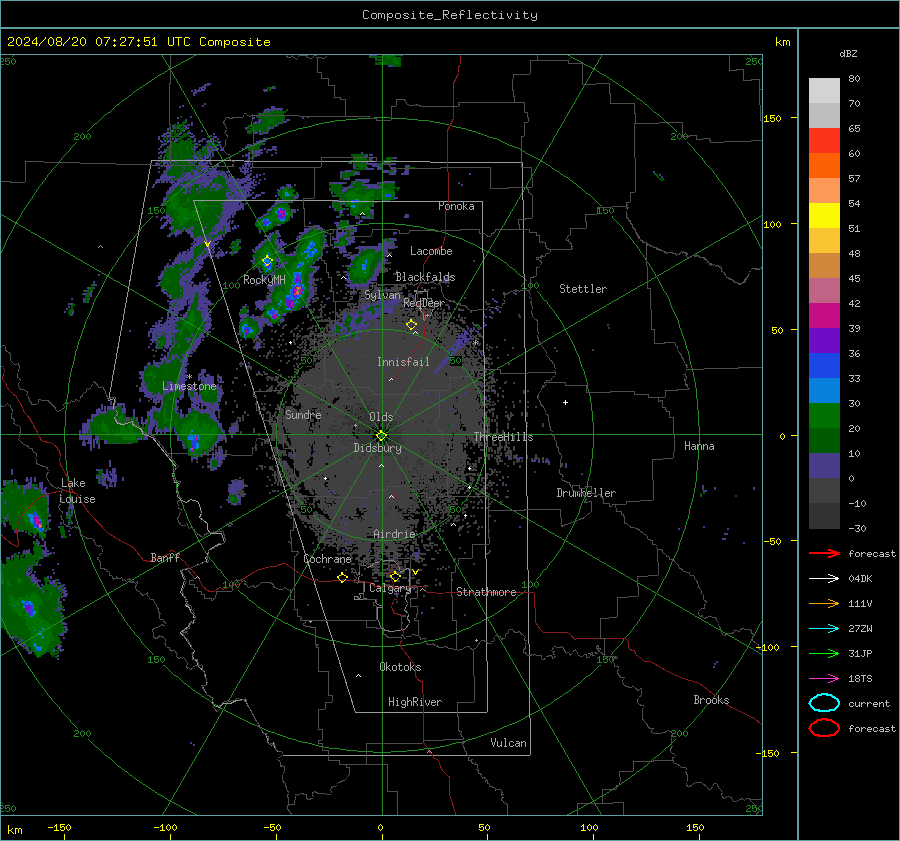
Task: Click the indigo 10 dBZ legend swatch
Action: 824,466
